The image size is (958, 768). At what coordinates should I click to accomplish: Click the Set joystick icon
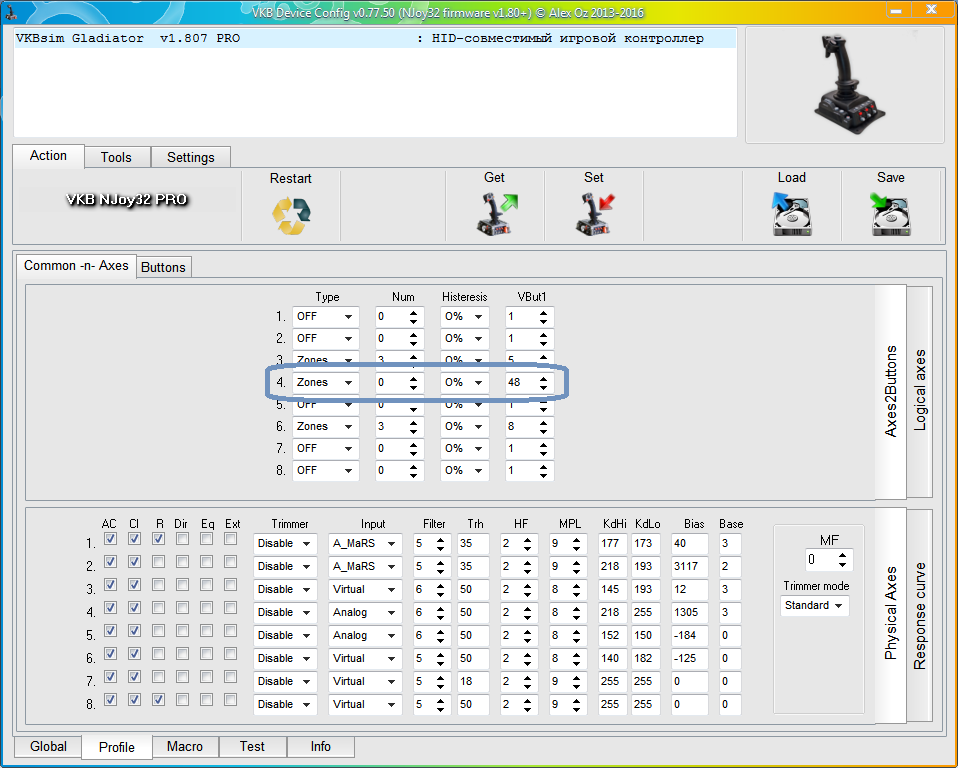click(x=594, y=213)
